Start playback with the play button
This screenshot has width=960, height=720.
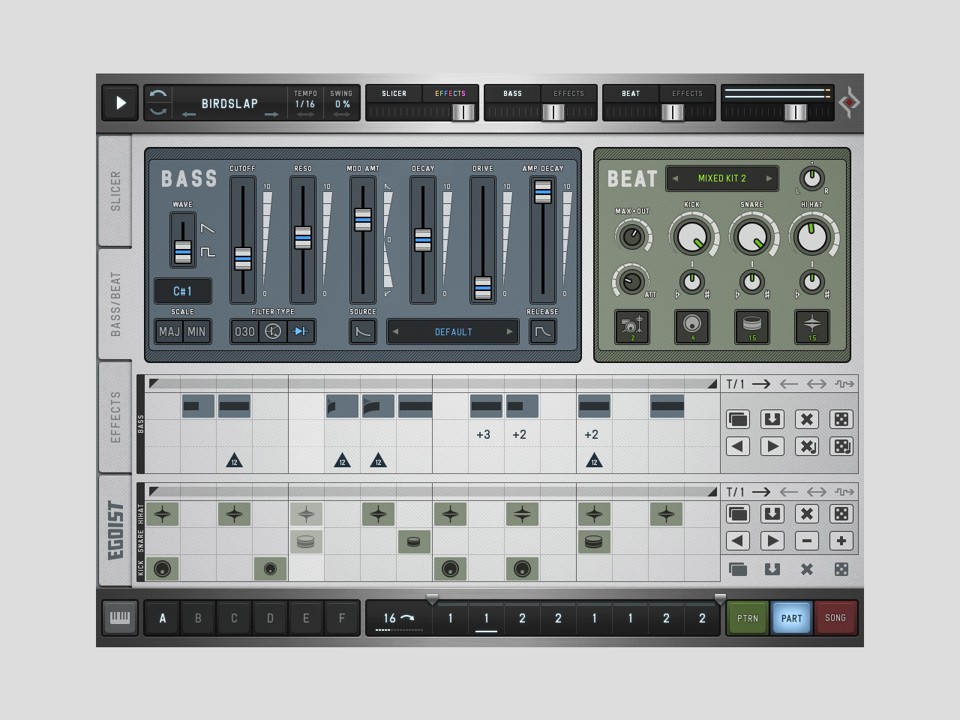coord(120,103)
